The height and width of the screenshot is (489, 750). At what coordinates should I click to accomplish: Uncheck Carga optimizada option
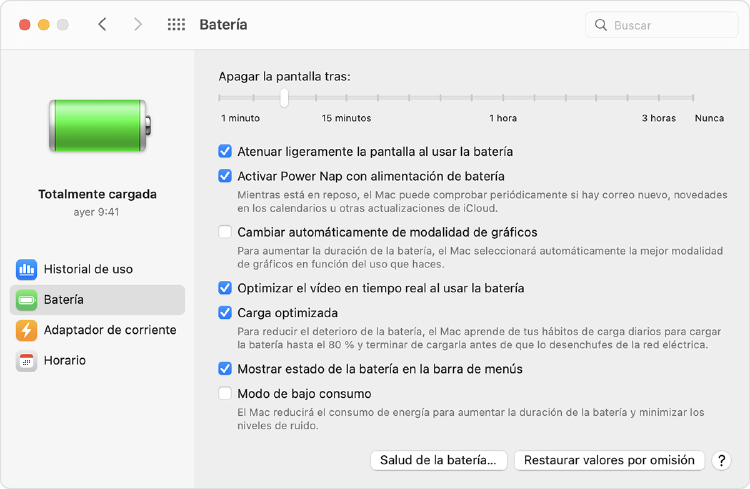[x=225, y=313]
